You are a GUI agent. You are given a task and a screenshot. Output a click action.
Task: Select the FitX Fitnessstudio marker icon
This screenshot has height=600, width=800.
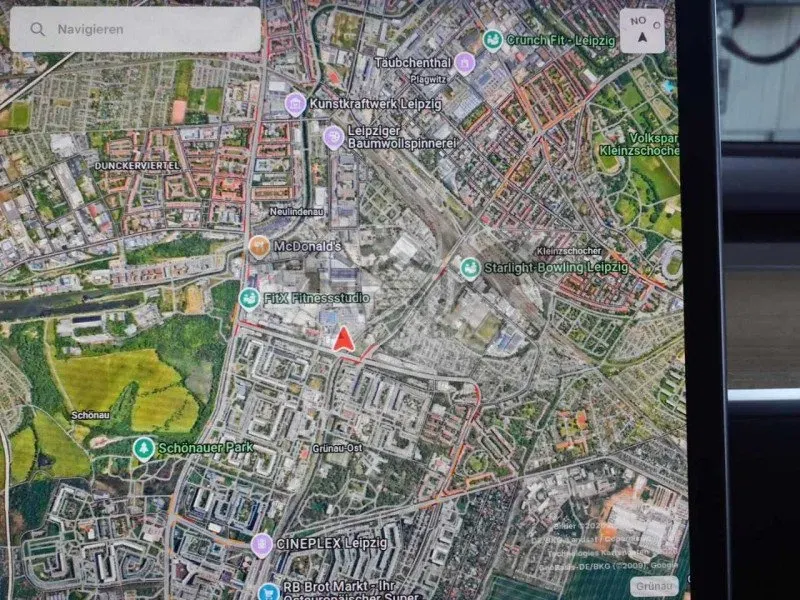tap(249, 299)
